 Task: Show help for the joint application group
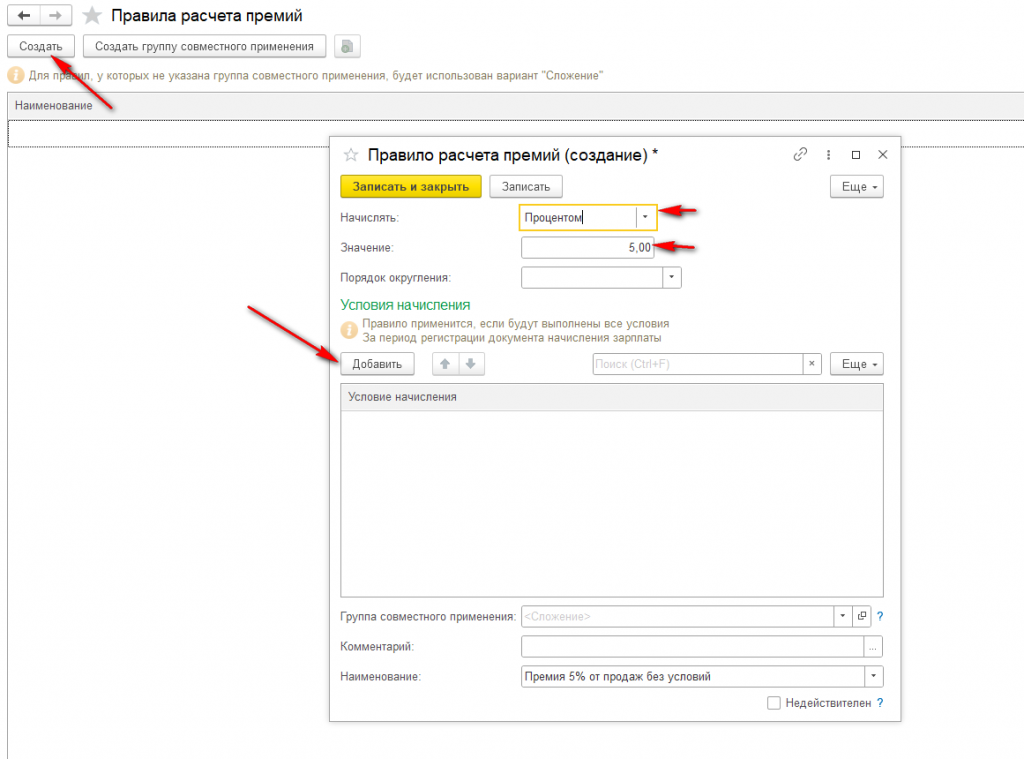[x=880, y=616]
